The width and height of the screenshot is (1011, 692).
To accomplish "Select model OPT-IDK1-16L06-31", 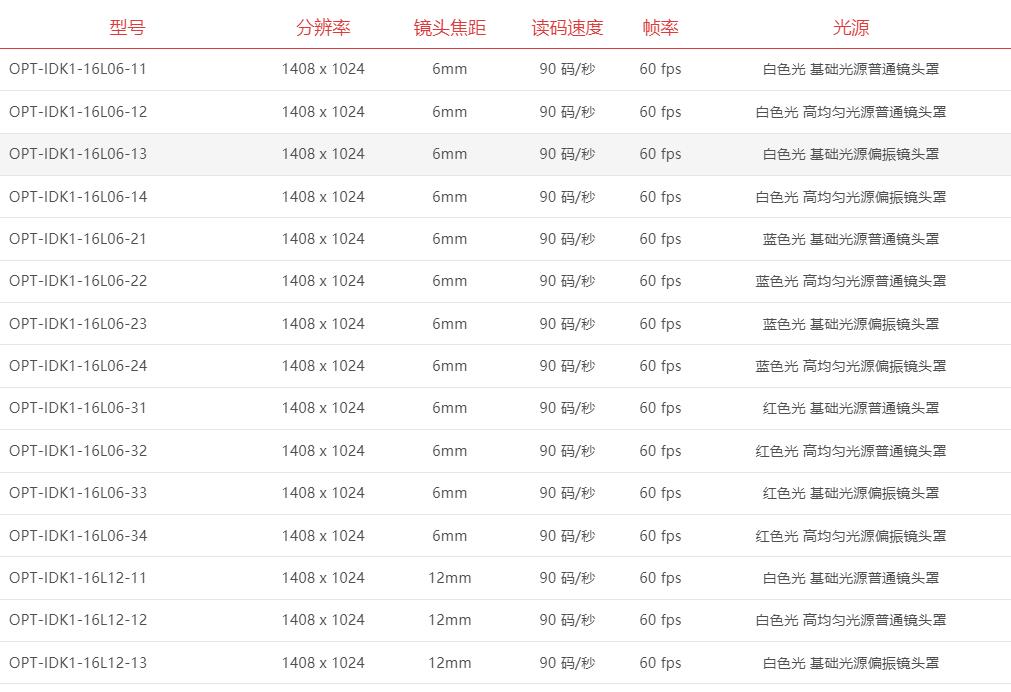I will pyautogui.click(x=78, y=408).
